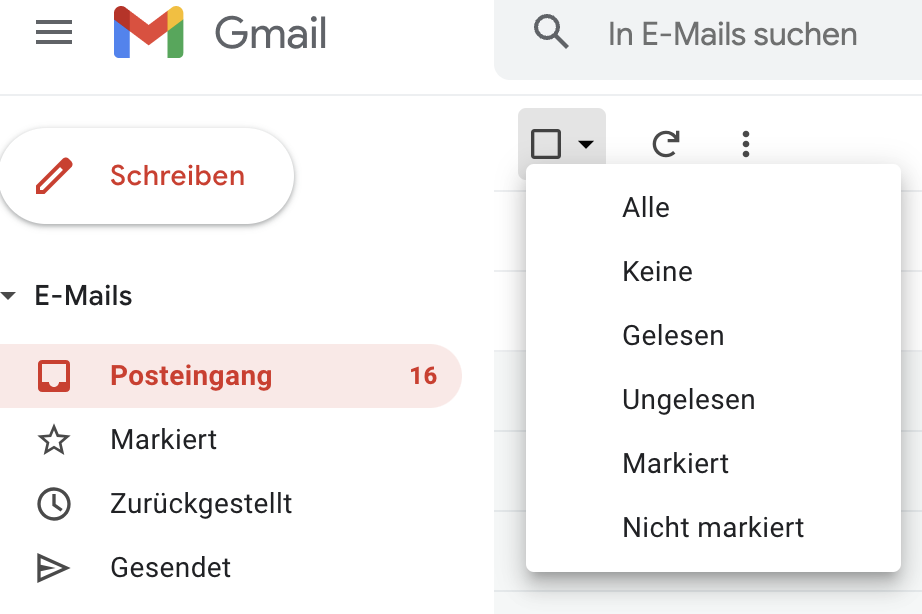Click the Zurückgestellt clock icon

56,504
